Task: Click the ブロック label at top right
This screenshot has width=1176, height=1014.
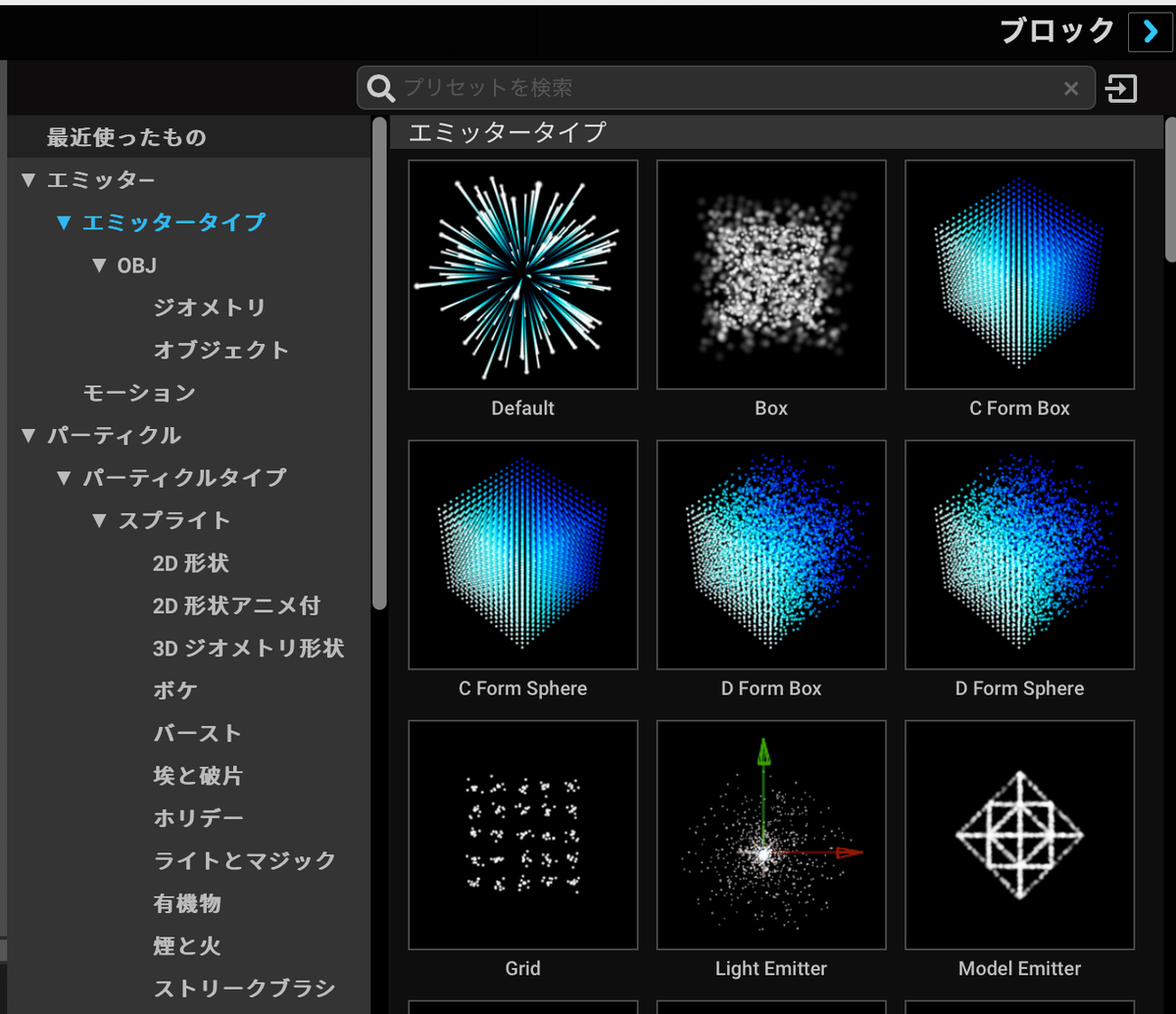Action: coord(1056,31)
